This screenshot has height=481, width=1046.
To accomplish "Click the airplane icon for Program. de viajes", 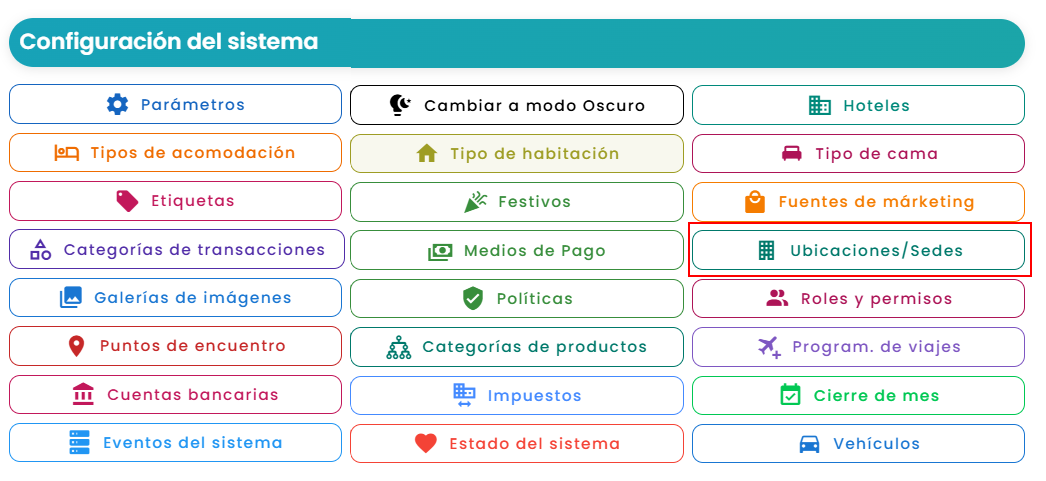I will coord(769,347).
